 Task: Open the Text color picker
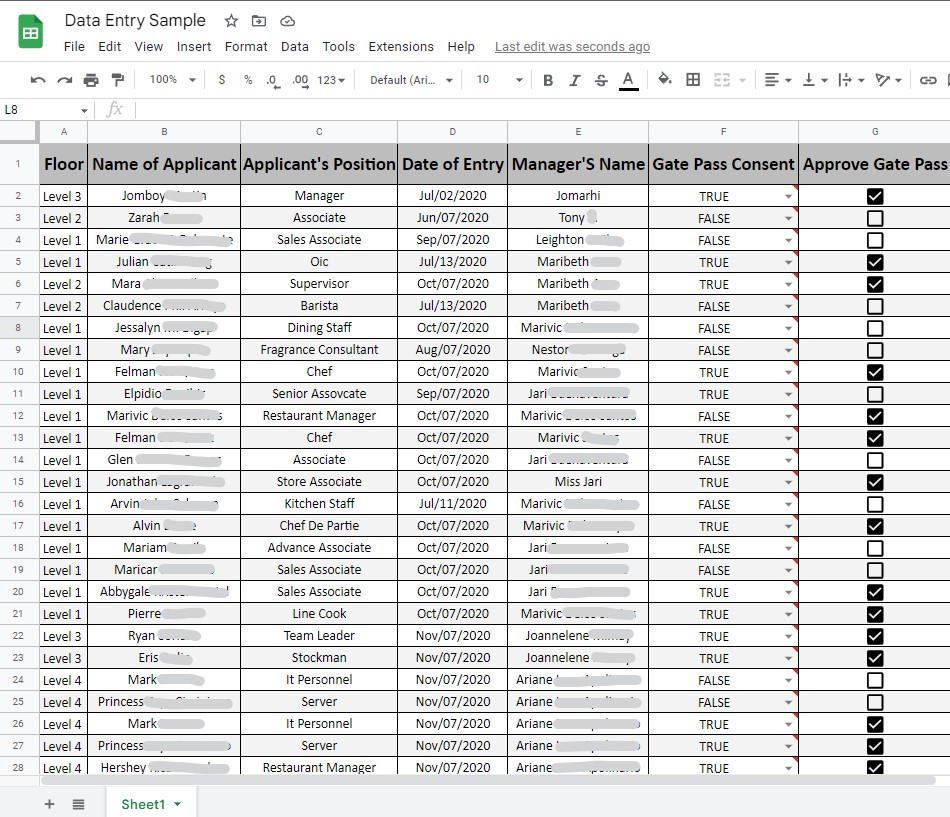click(x=628, y=81)
